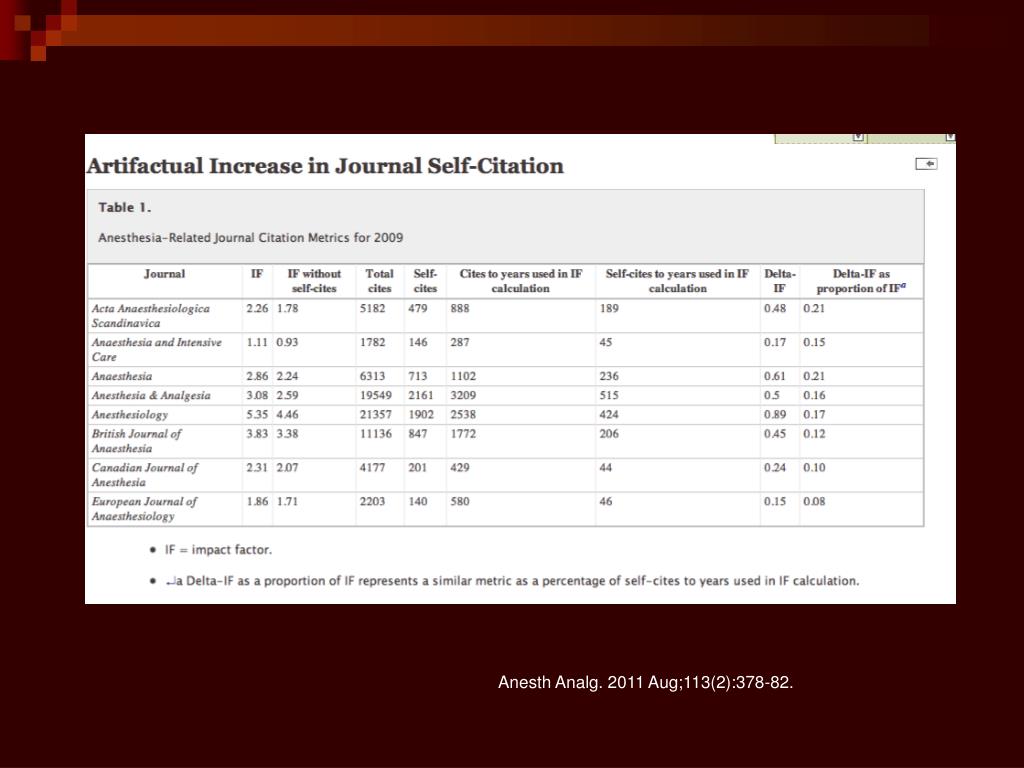Click IF value 3.08 for Anesthesia & Analgesia
Image resolution: width=1024 pixels, height=768 pixels.
click(x=257, y=396)
